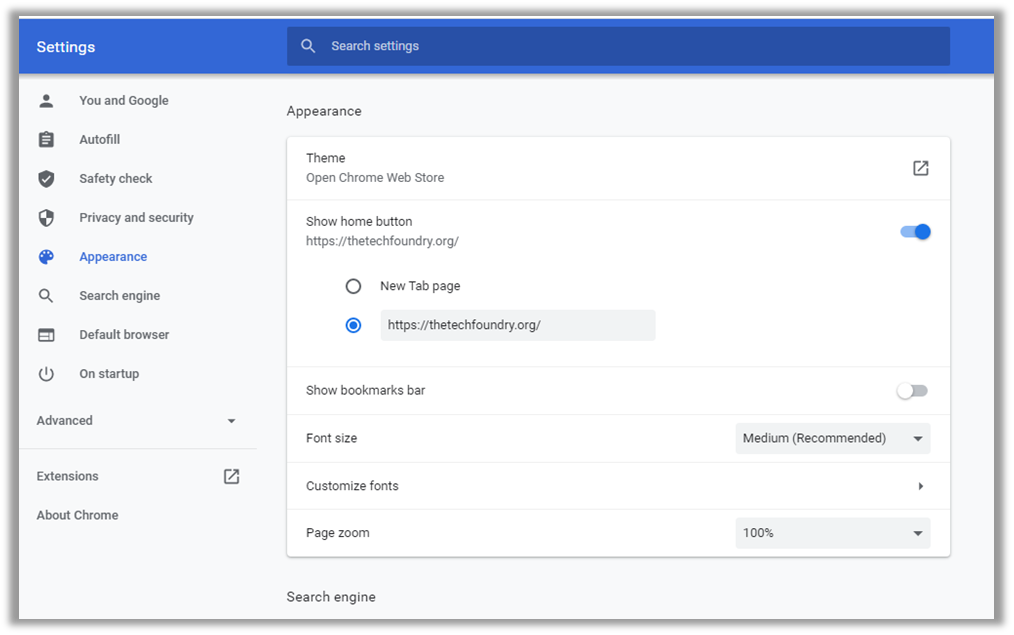Go to On startup settings

[x=109, y=374]
